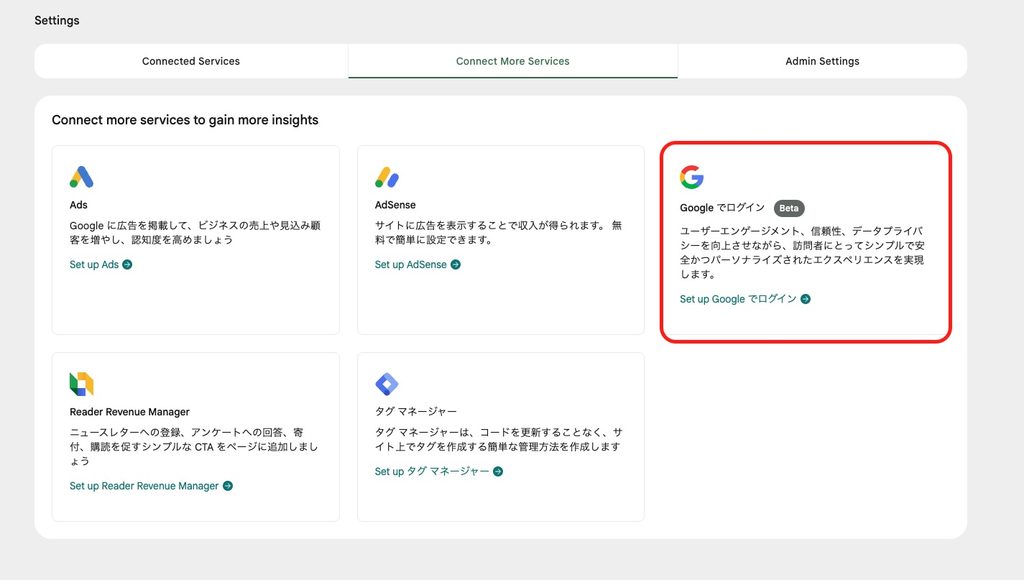Select the Connect More Services tab
This screenshot has height=580, width=1024.
[513, 61]
